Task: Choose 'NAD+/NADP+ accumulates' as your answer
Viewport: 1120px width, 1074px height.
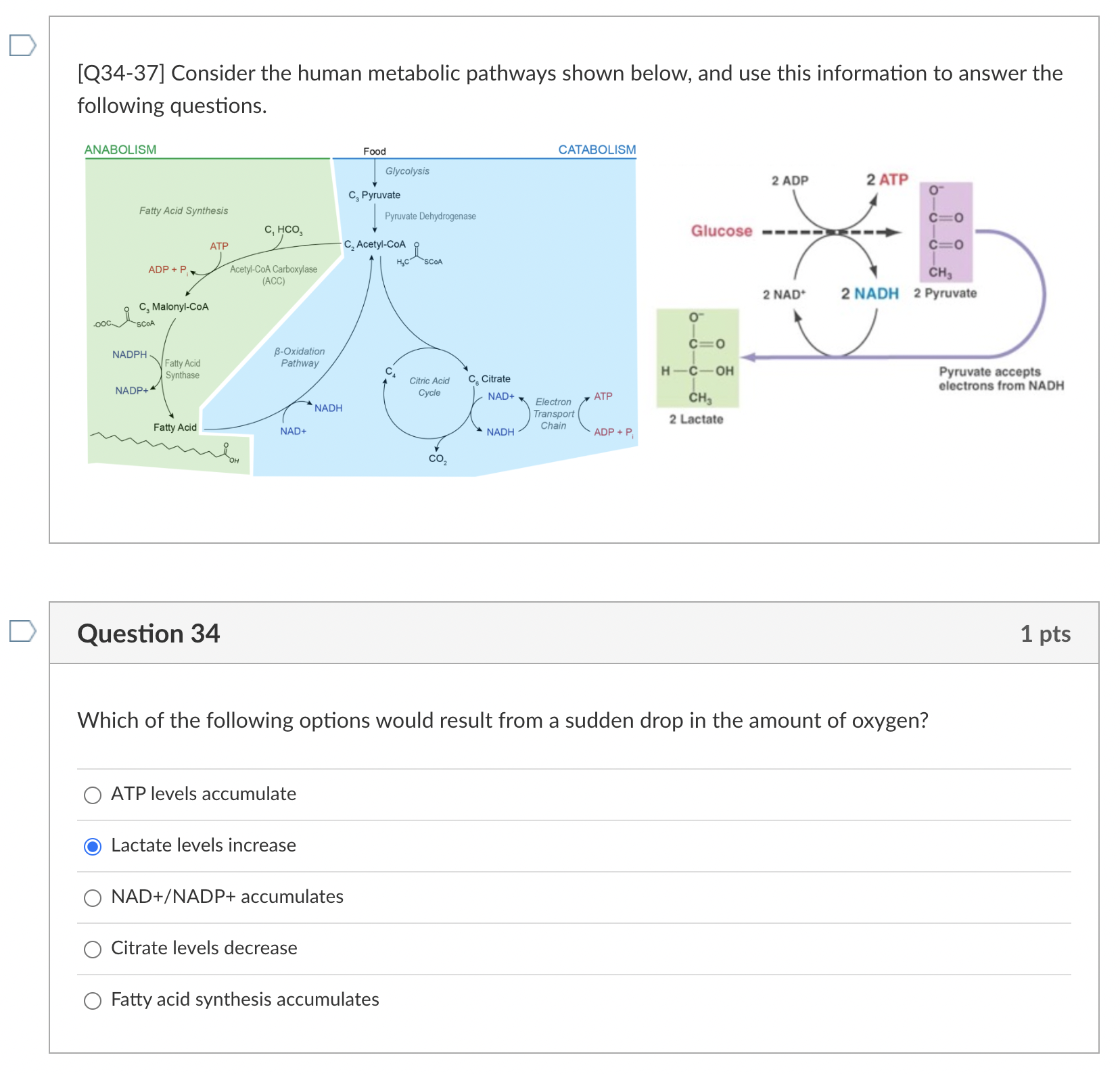Action: tap(92, 898)
